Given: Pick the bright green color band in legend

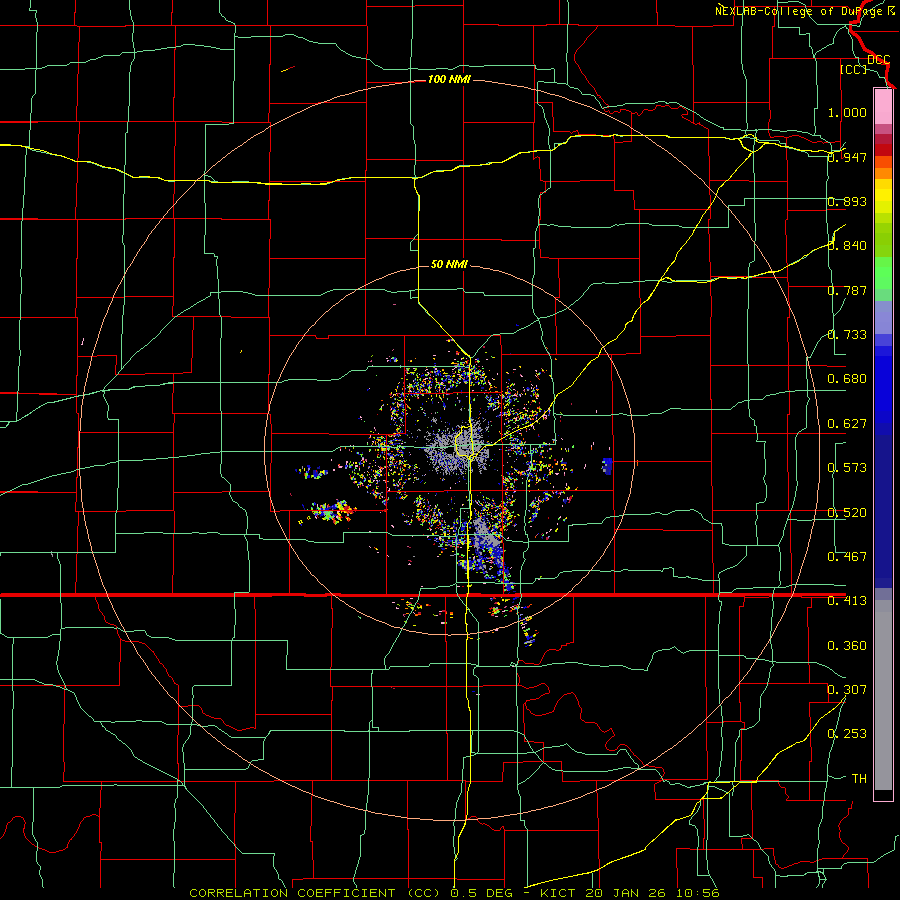Looking at the screenshot, I should [883, 273].
